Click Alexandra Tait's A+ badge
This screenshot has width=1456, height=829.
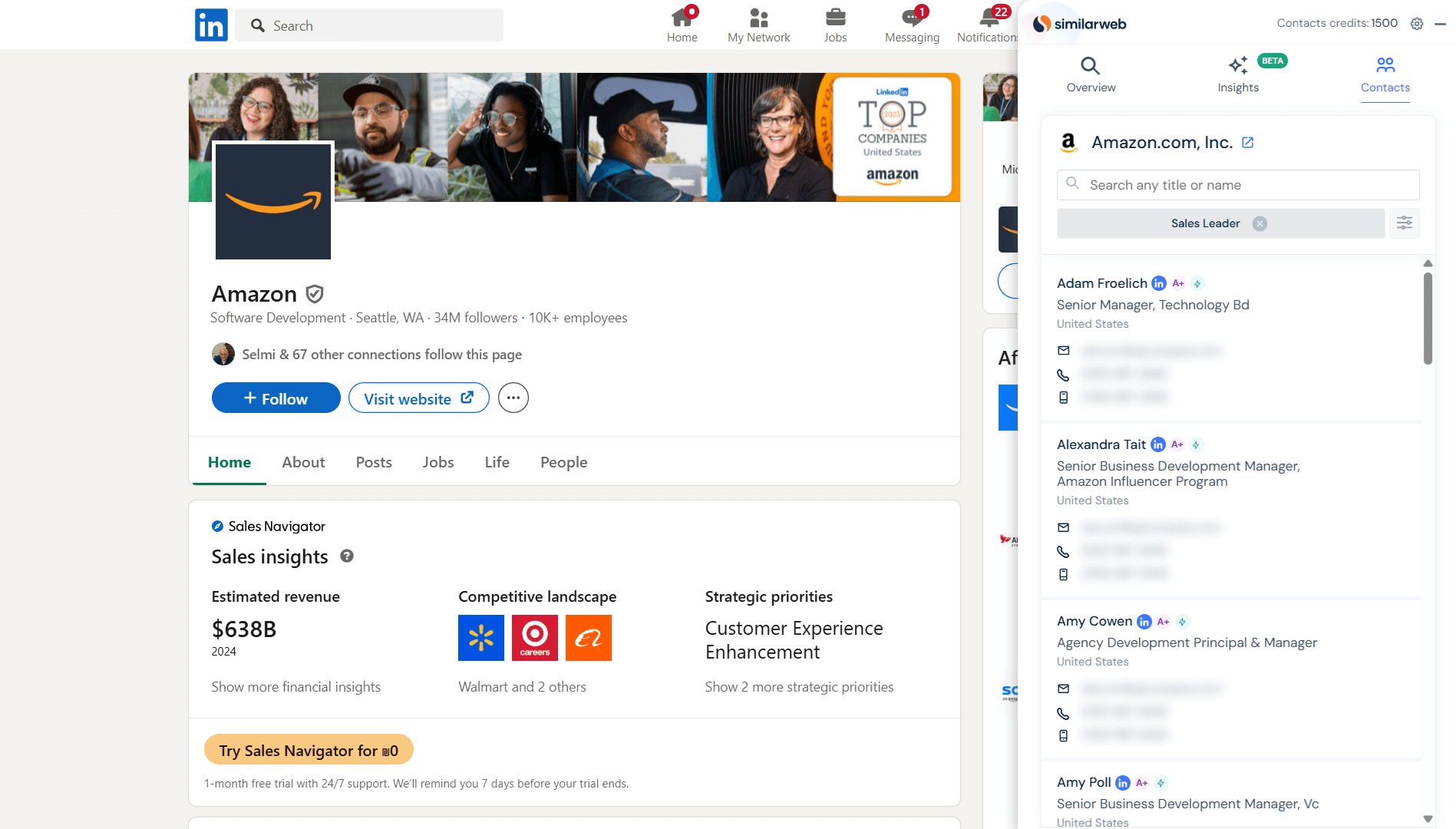(1177, 444)
